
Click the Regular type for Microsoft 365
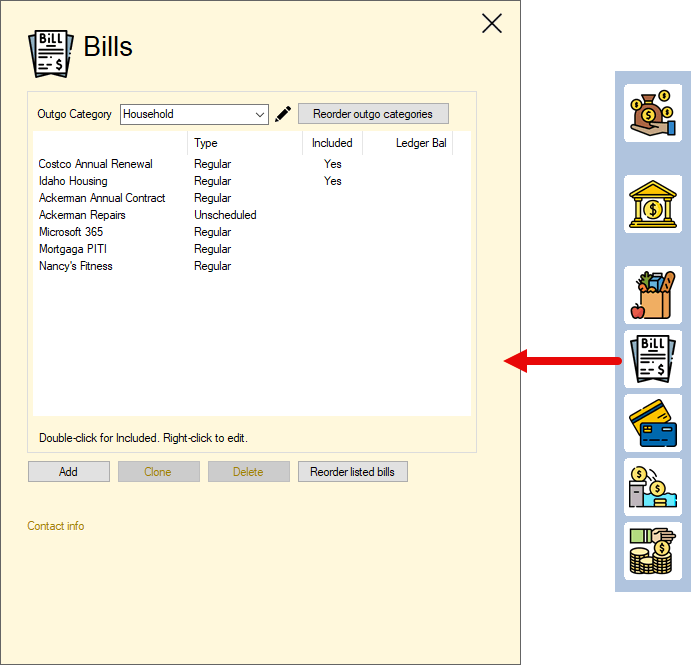point(212,232)
